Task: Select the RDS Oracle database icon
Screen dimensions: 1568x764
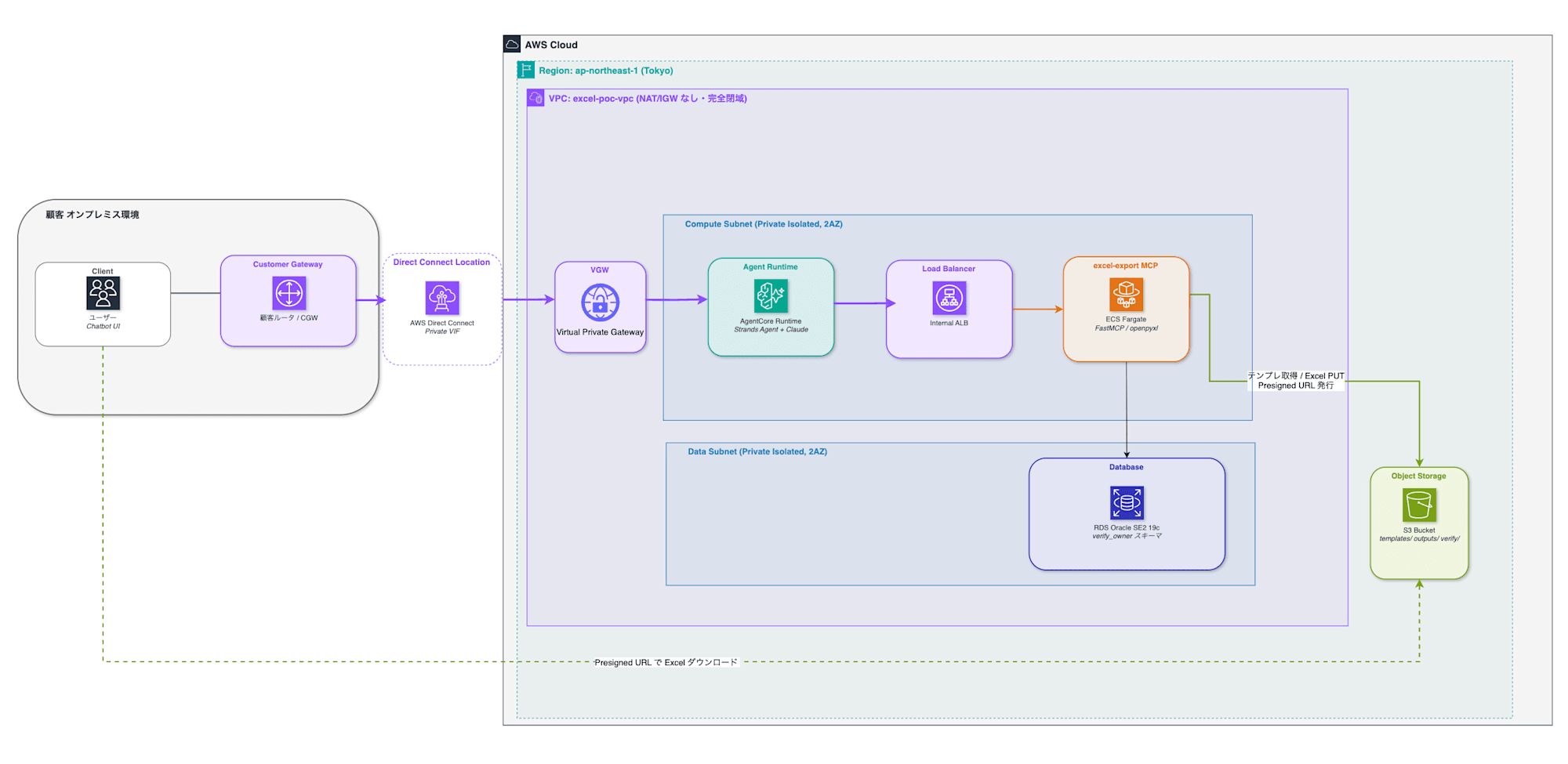Action: 1127,503
